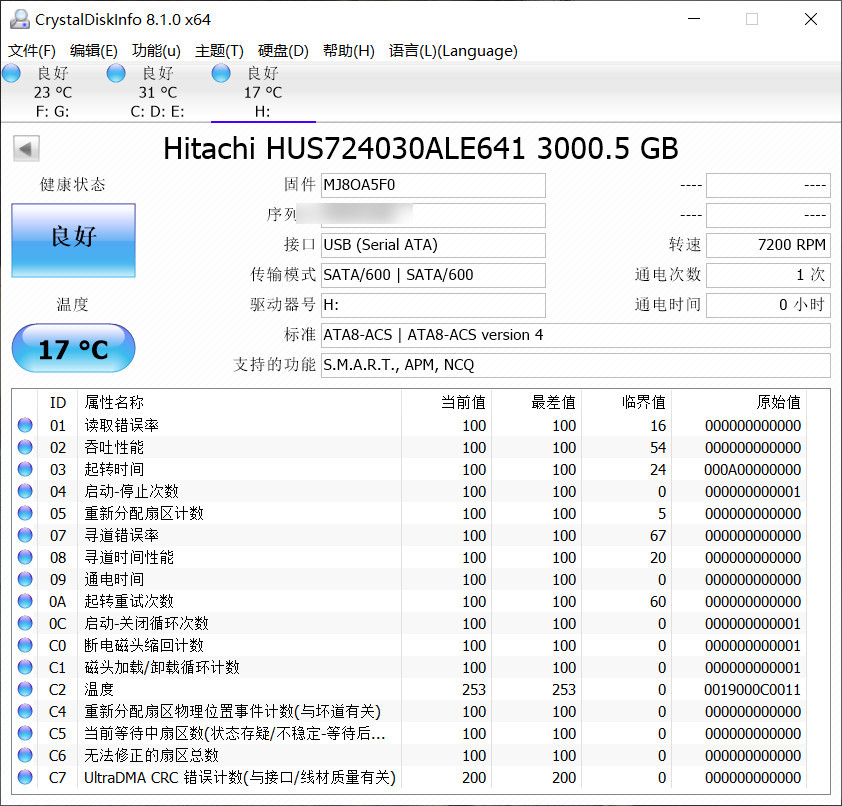Click the 临界值 column header
The height and width of the screenshot is (806, 842).
(x=643, y=402)
